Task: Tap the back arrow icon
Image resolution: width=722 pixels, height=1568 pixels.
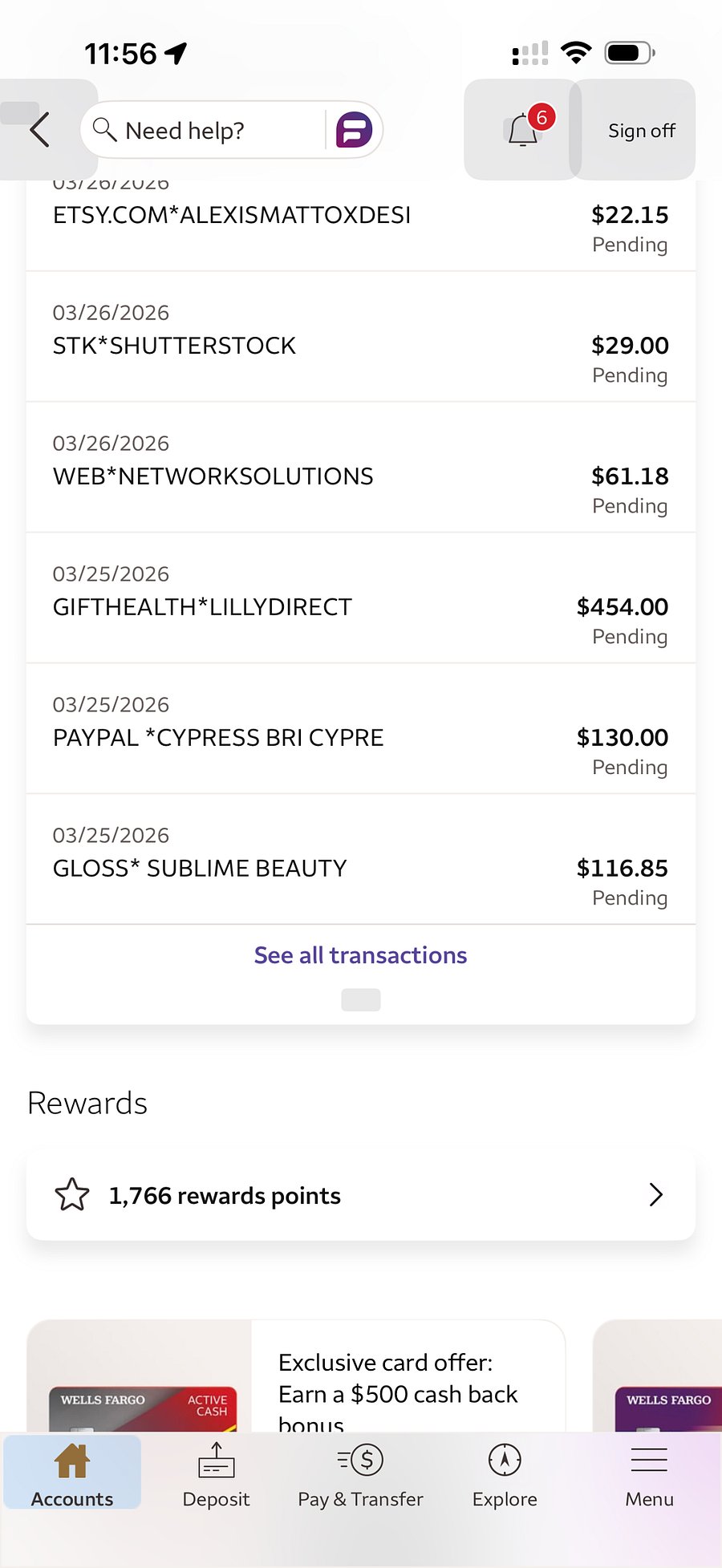Action: pos(40,129)
